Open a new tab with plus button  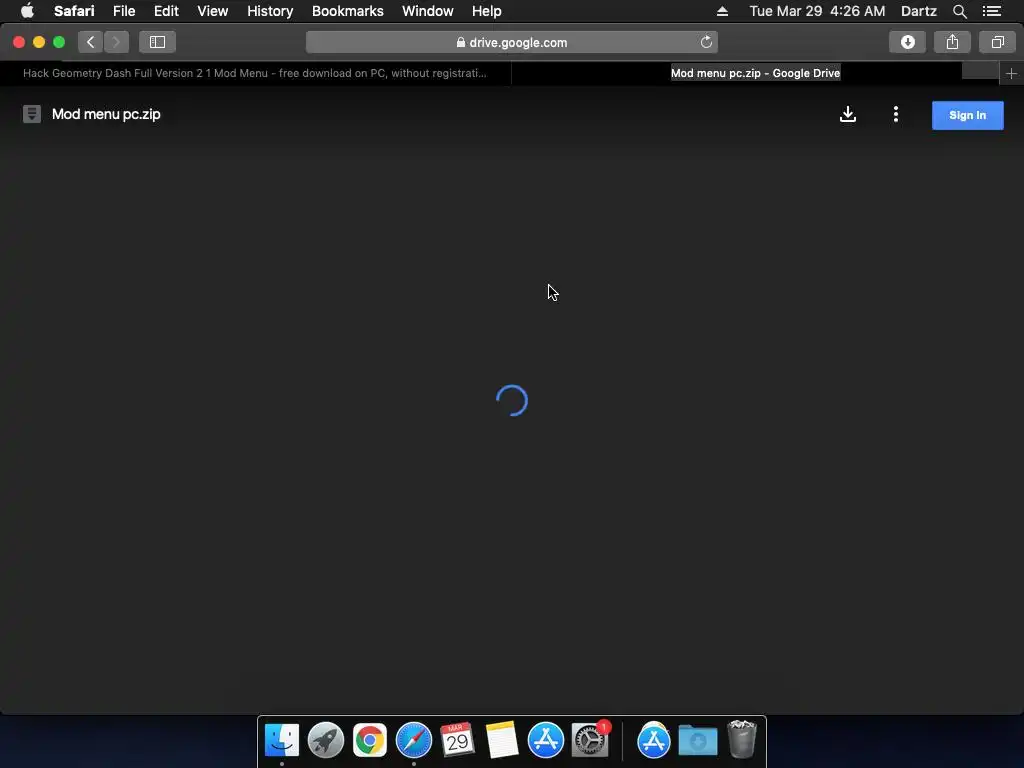point(1011,74)
